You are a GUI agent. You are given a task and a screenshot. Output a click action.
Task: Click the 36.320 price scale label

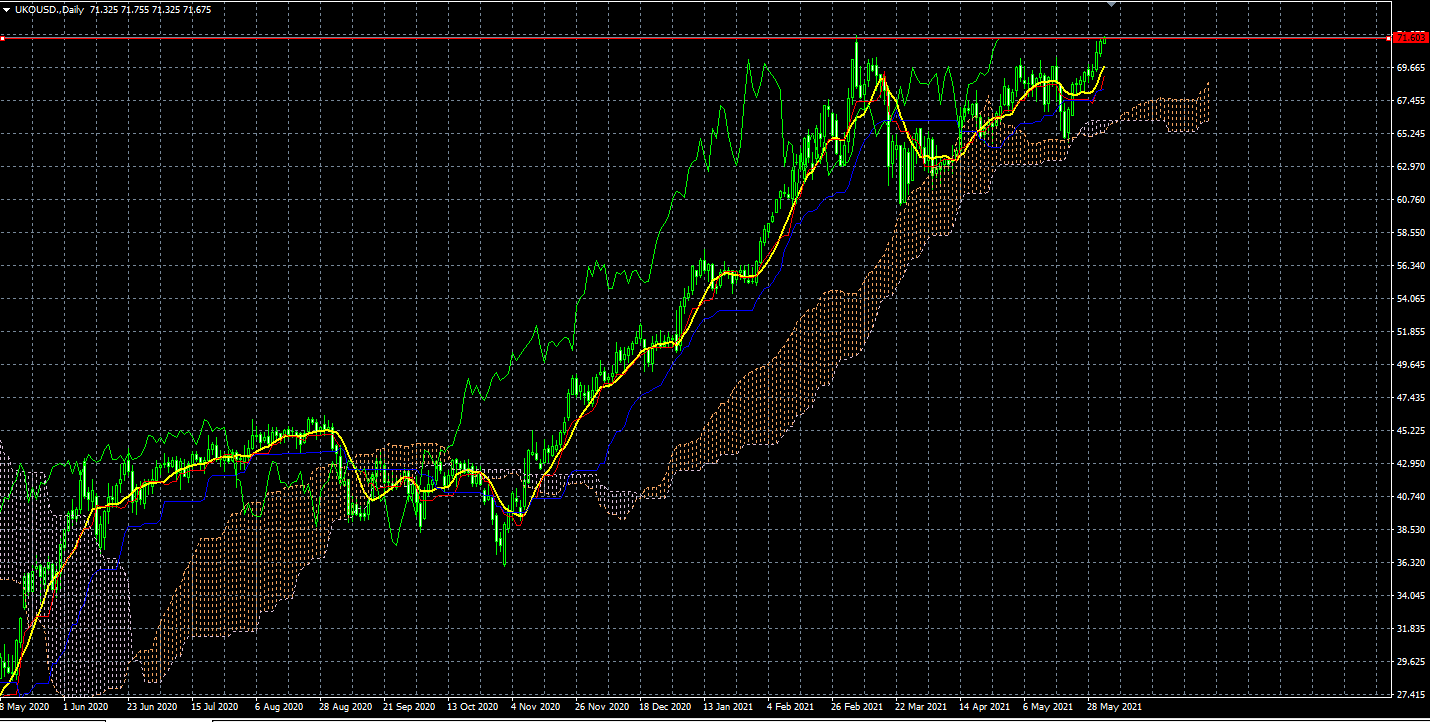click(x=1410, y=563)
